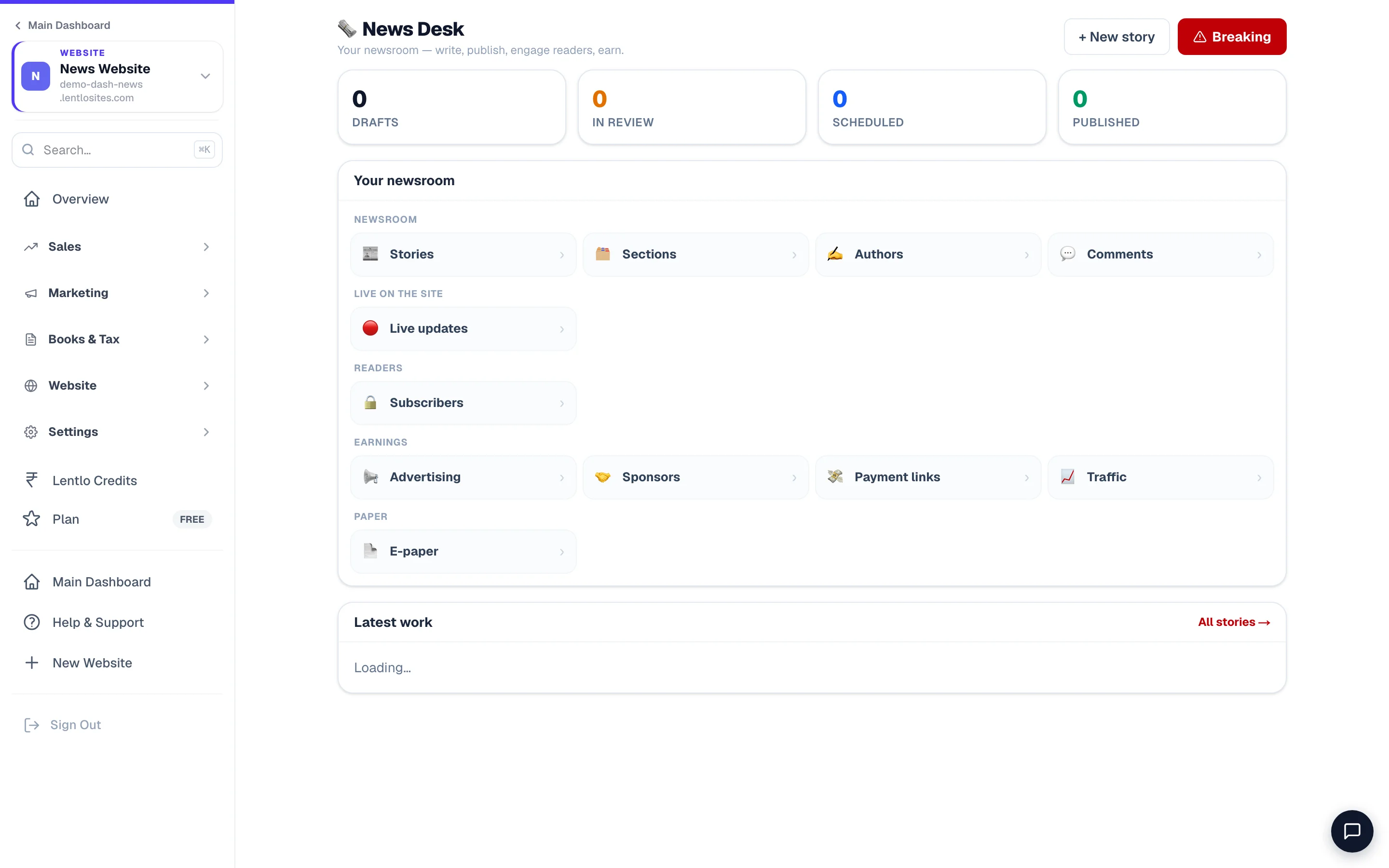The width and height of the screenshot is (1389, 868).
Task: Click the E-paper document icon
Action: (370, 551)
